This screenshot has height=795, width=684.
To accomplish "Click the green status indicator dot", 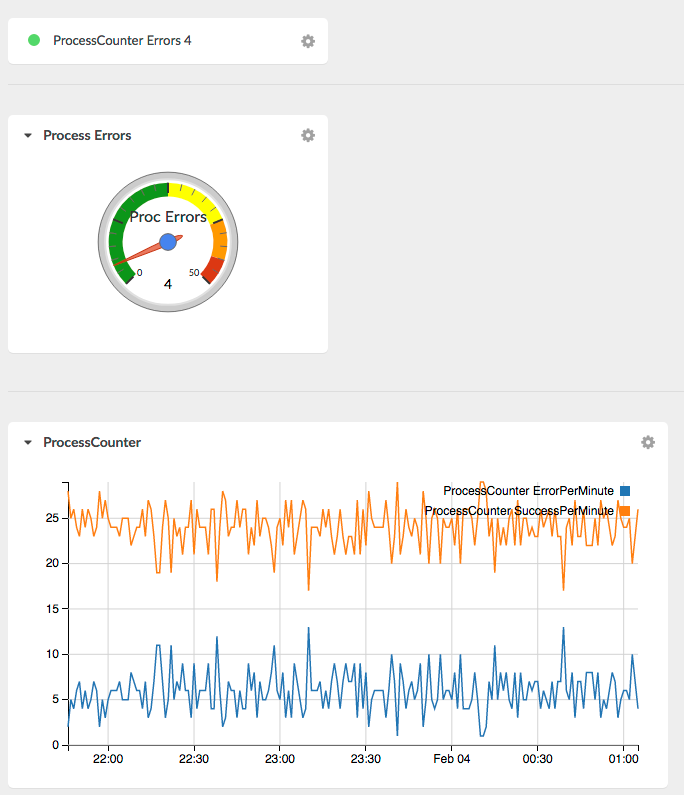I will pos(34,40).
